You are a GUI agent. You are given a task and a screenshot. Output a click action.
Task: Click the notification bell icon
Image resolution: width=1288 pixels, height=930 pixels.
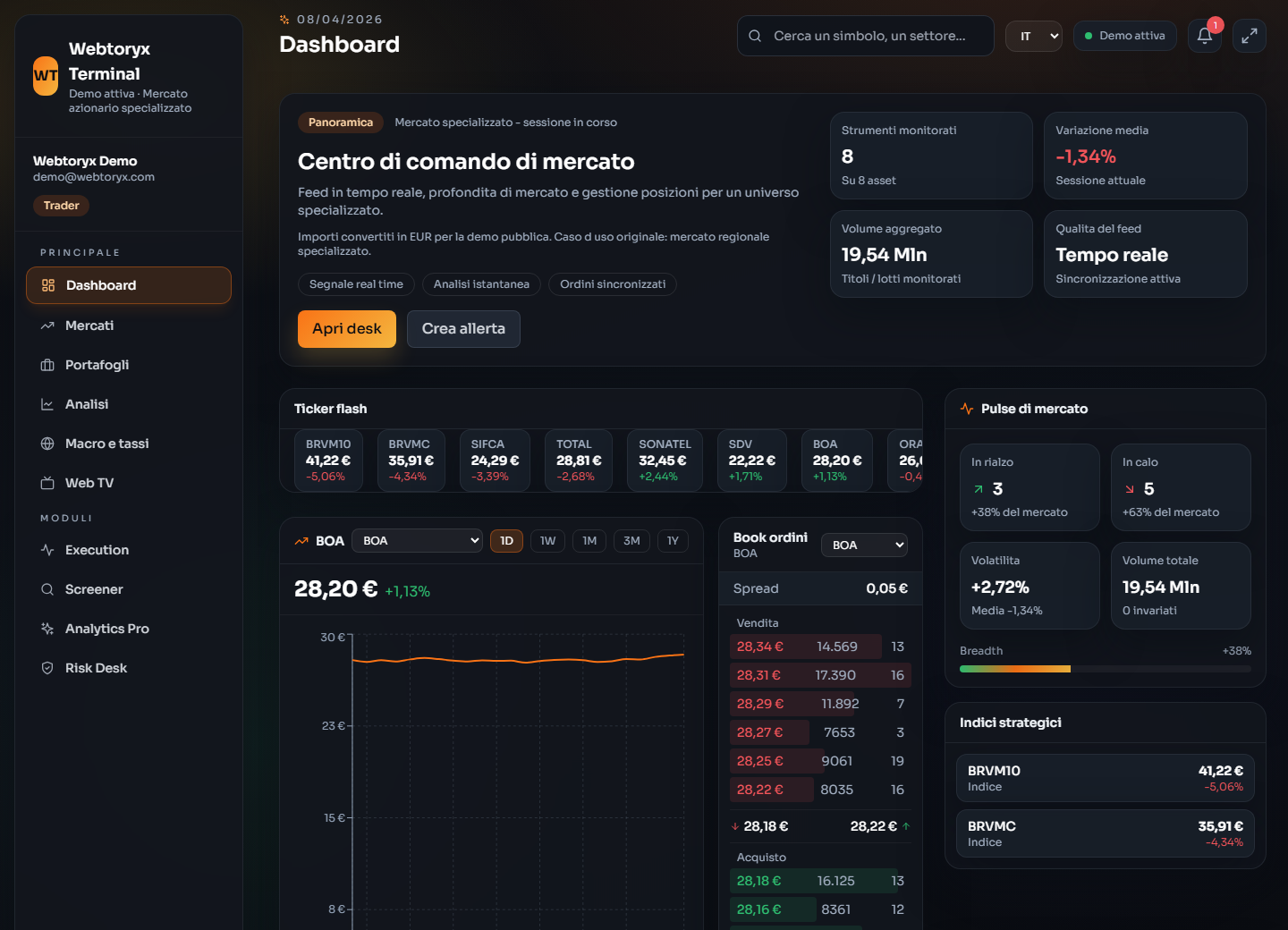click(x=1204, y=36)
